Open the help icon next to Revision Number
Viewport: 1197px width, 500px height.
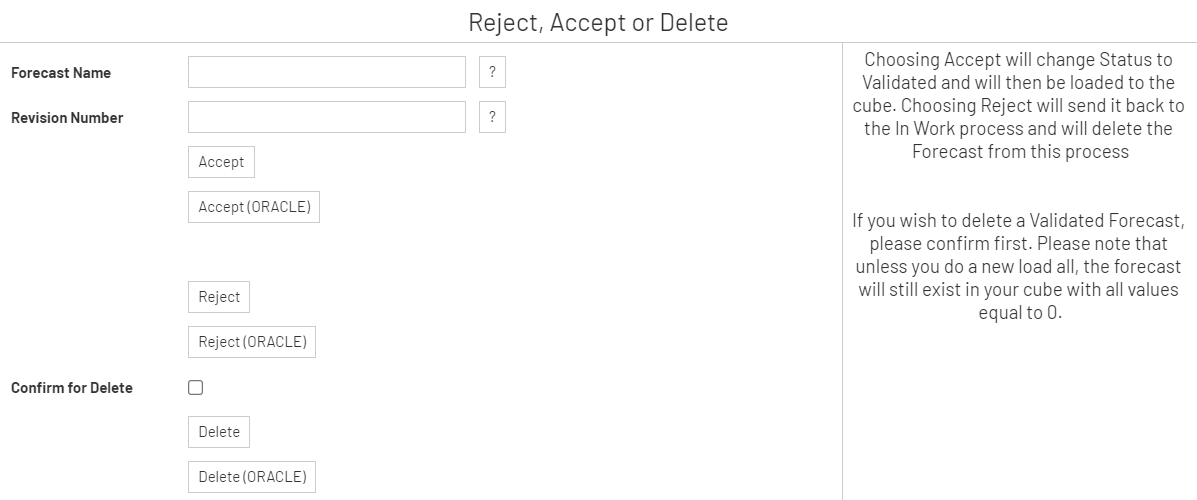tap(492, 117)
